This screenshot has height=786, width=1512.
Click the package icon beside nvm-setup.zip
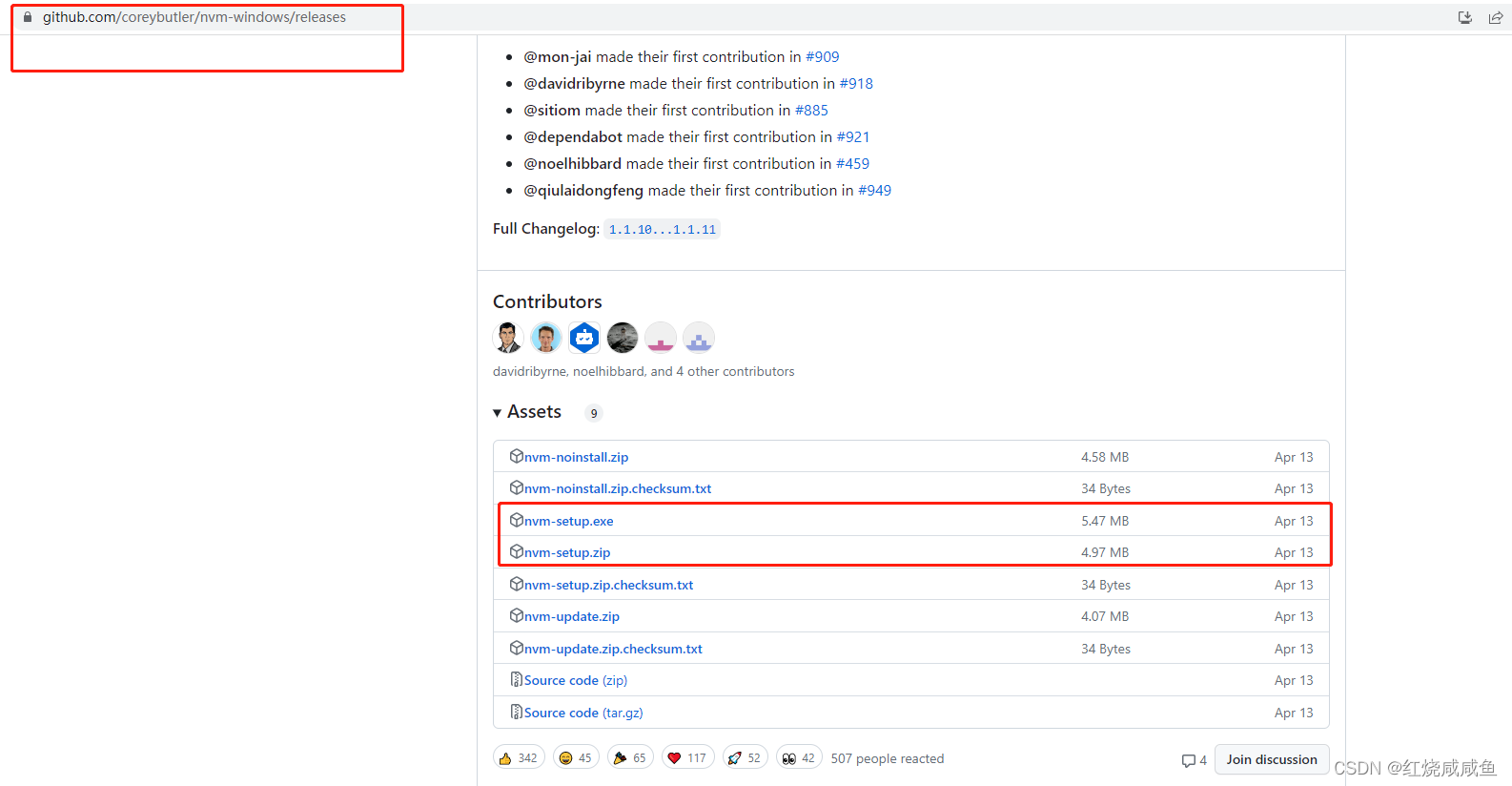pyautogui.click(x=517, y=551)
